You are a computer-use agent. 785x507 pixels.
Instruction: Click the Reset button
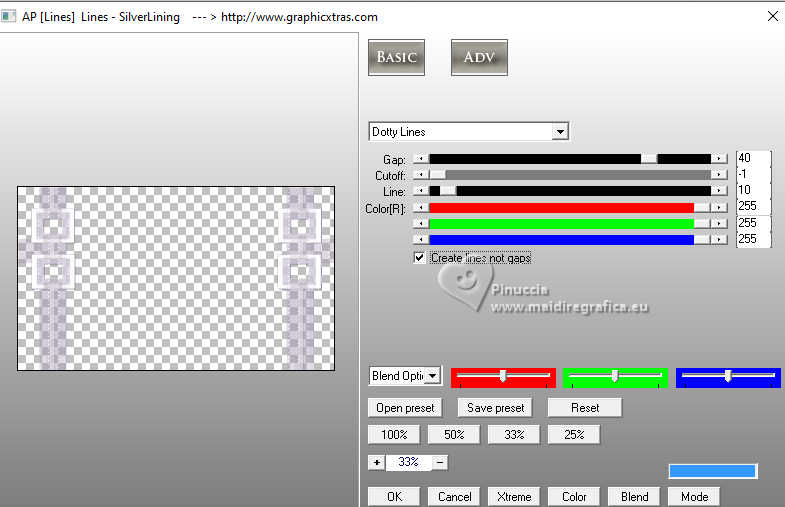(x=585, y=408)
